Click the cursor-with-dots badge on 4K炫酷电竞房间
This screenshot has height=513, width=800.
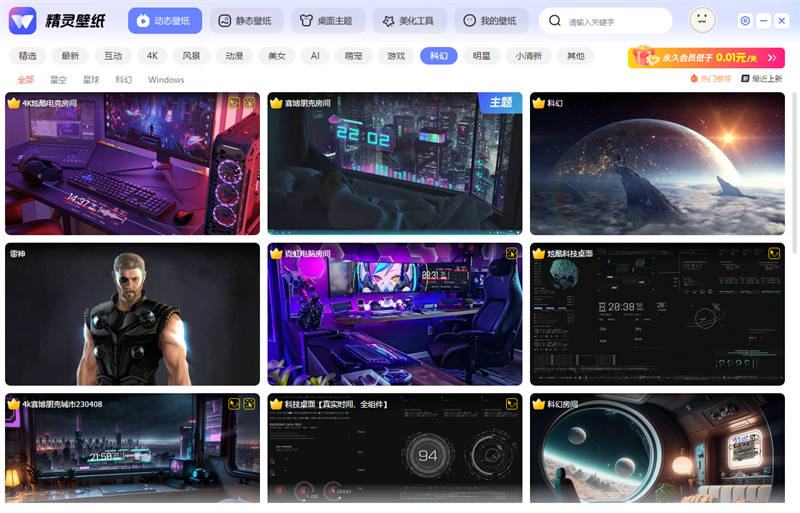pos(249,103)
